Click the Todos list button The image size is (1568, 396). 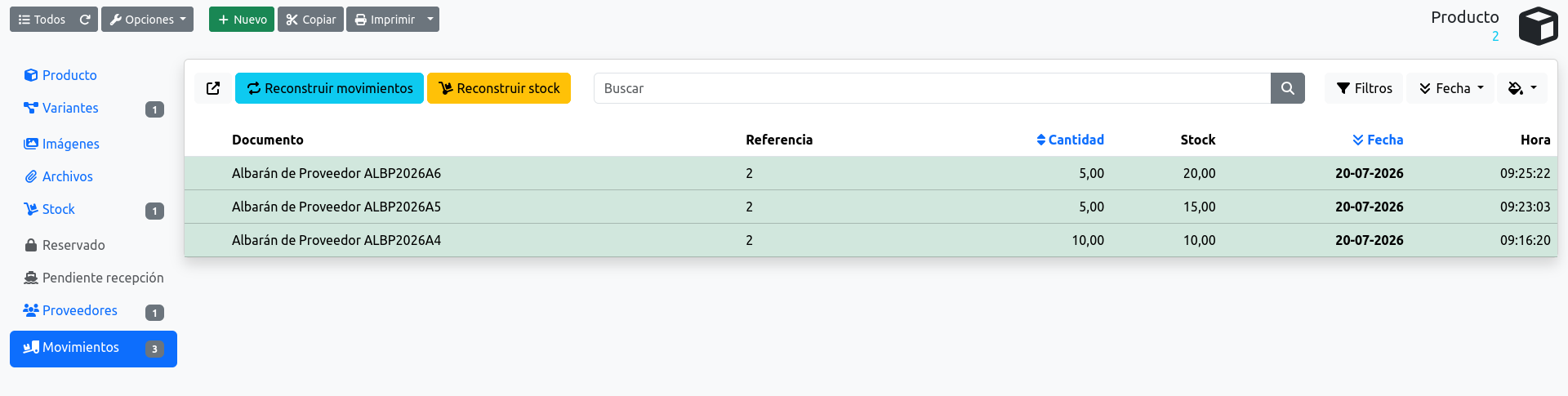[x=42, y=20]
